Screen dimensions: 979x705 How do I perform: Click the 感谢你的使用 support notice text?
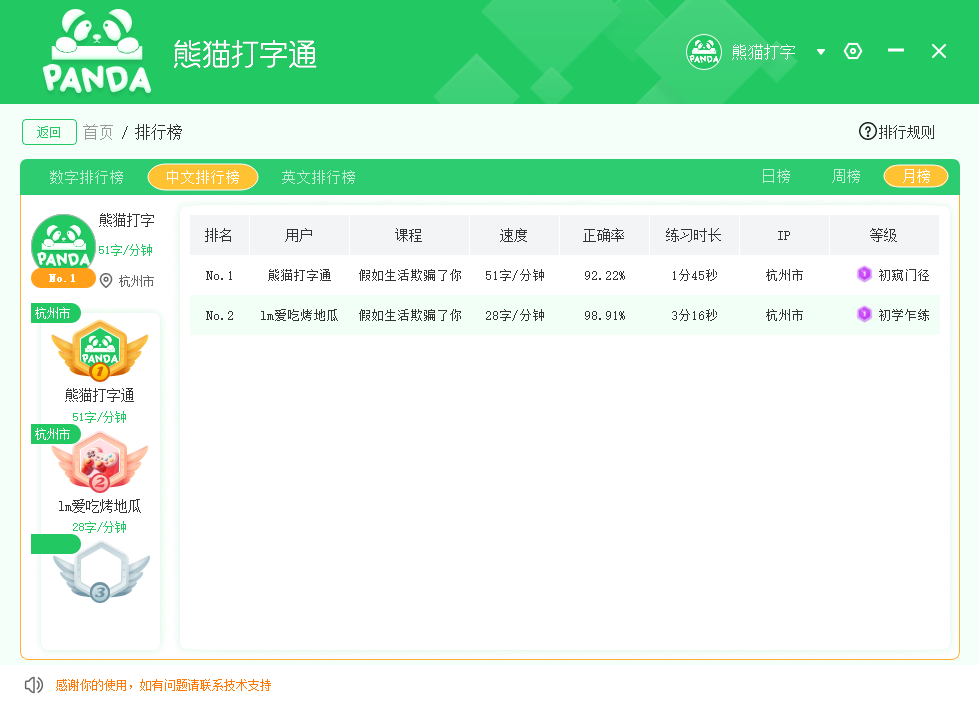click(x=163, y=685)
